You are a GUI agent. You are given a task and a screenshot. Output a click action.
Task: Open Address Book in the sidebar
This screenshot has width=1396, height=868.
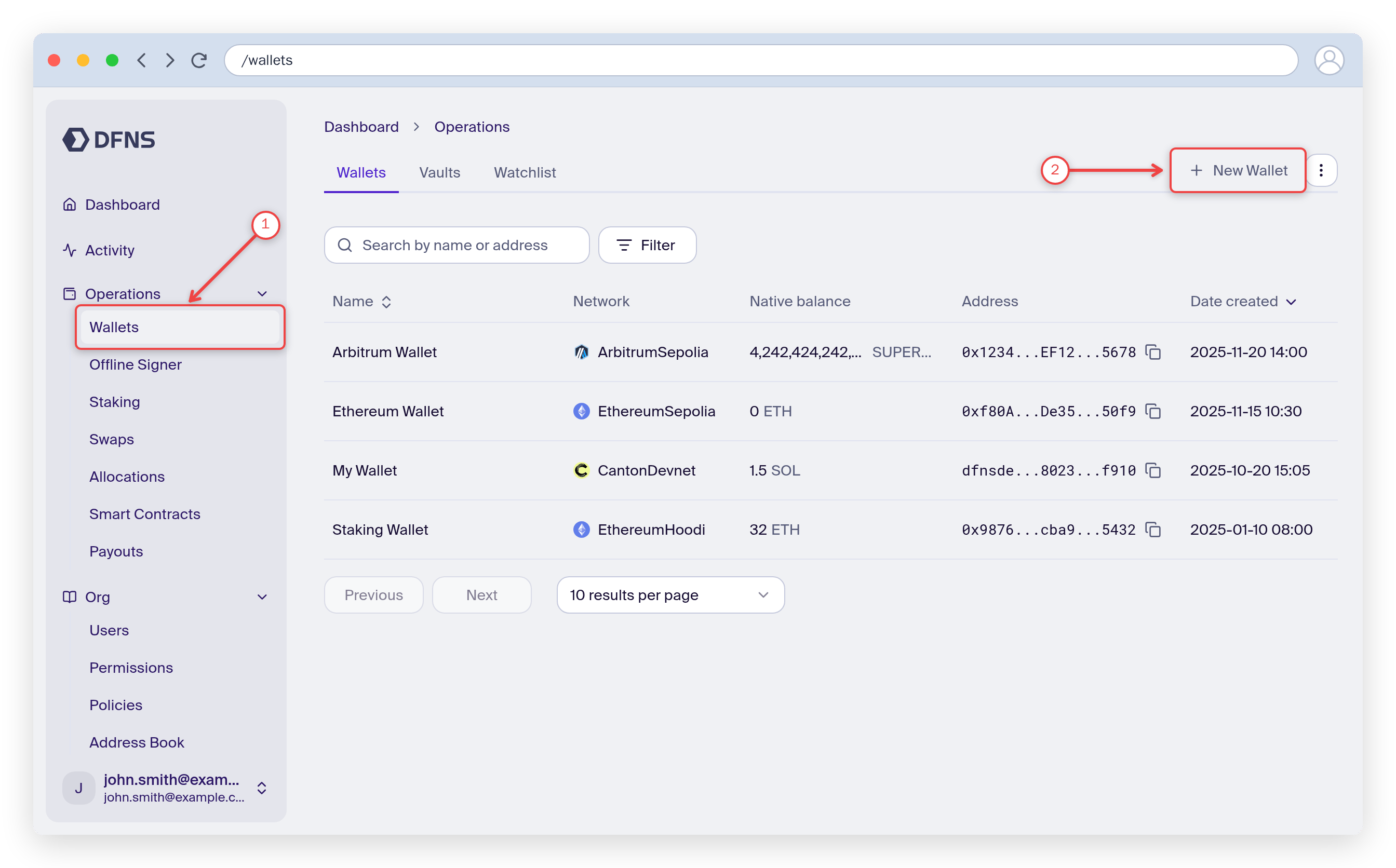click(x=137, y=742)
